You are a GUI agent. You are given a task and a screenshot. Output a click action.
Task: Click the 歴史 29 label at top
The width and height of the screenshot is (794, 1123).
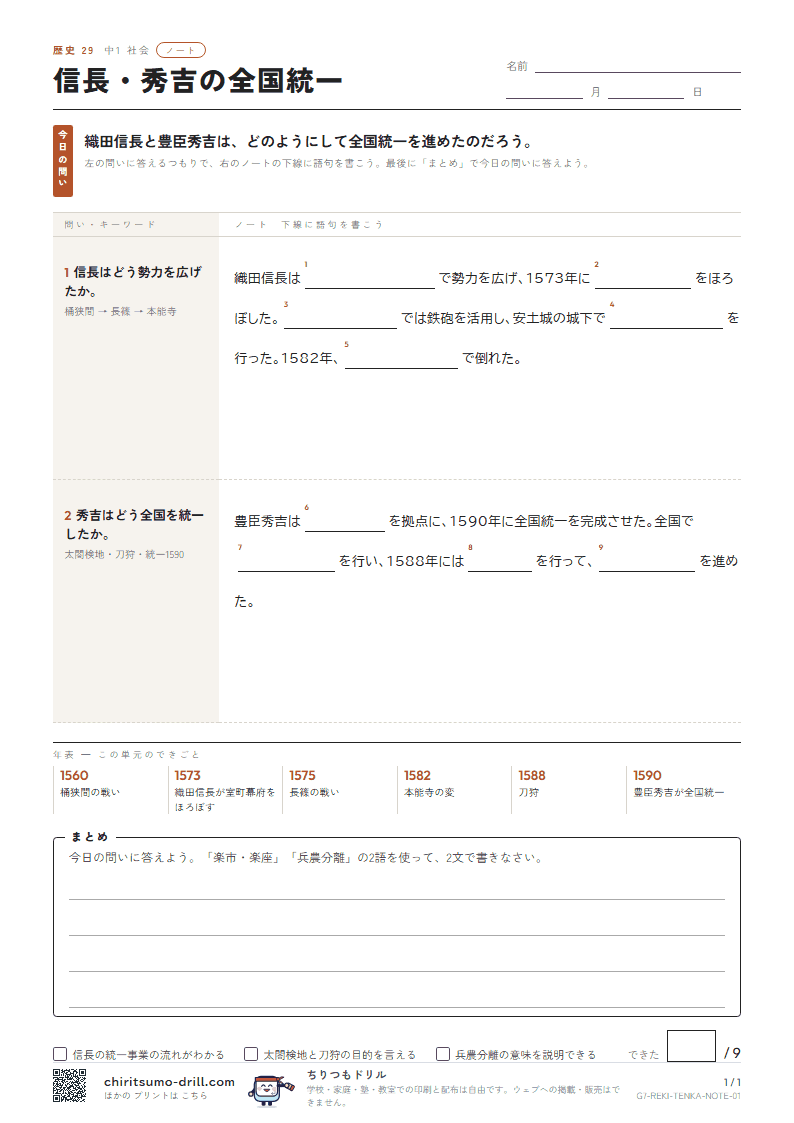tap(73, 50)
